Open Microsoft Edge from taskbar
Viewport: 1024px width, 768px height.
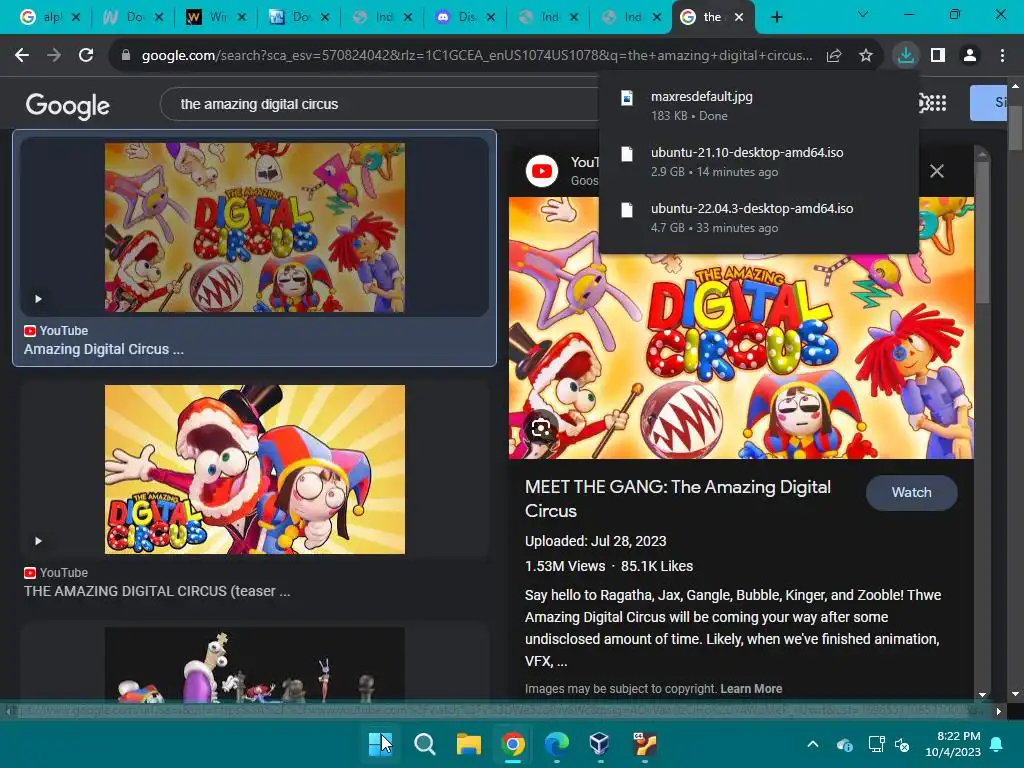[556, 744]
